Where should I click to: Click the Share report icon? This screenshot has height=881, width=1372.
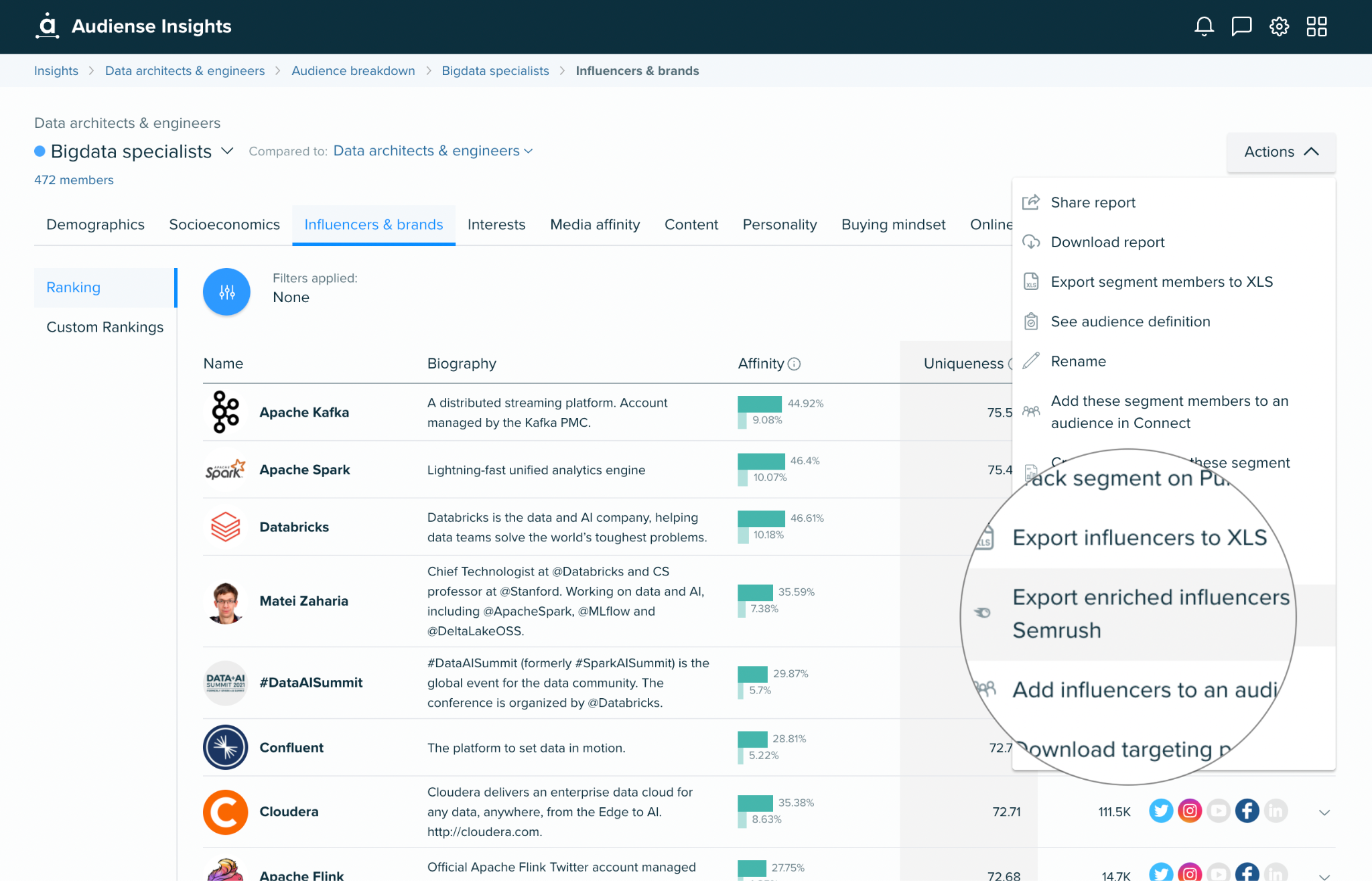1031,202
